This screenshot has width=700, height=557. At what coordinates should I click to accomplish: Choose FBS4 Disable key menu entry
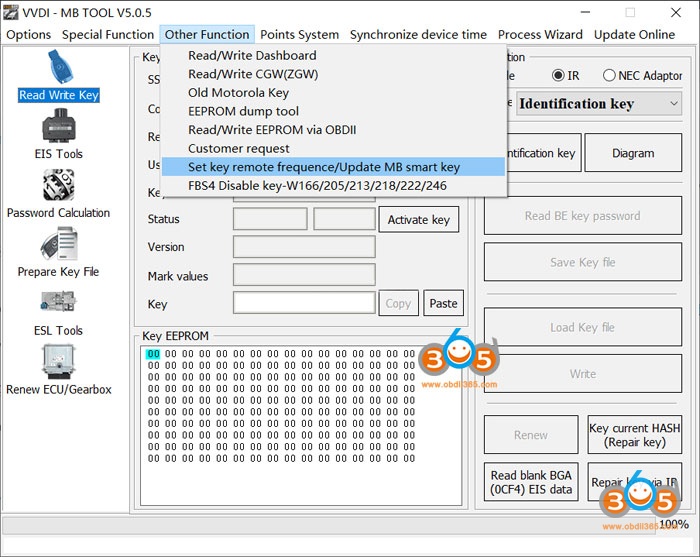(x=333, y=186)
